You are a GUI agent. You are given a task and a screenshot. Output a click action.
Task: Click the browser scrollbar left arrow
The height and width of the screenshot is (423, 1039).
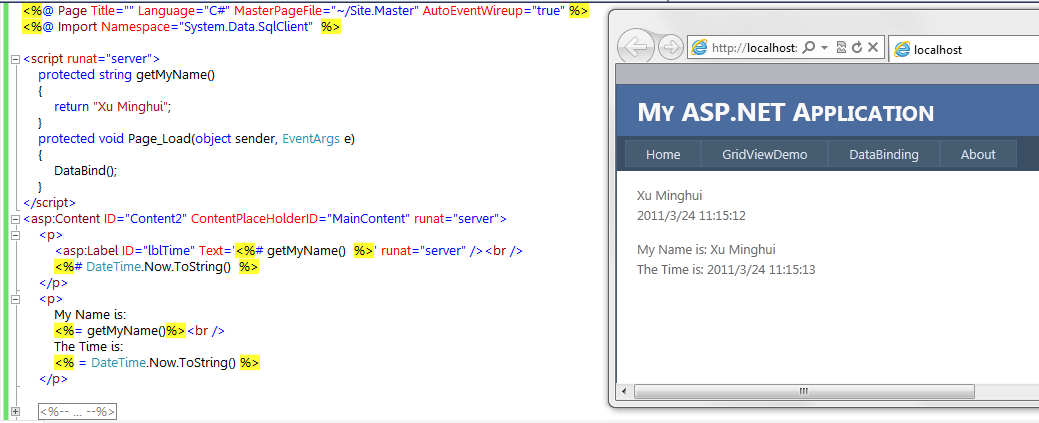(624, 391)
